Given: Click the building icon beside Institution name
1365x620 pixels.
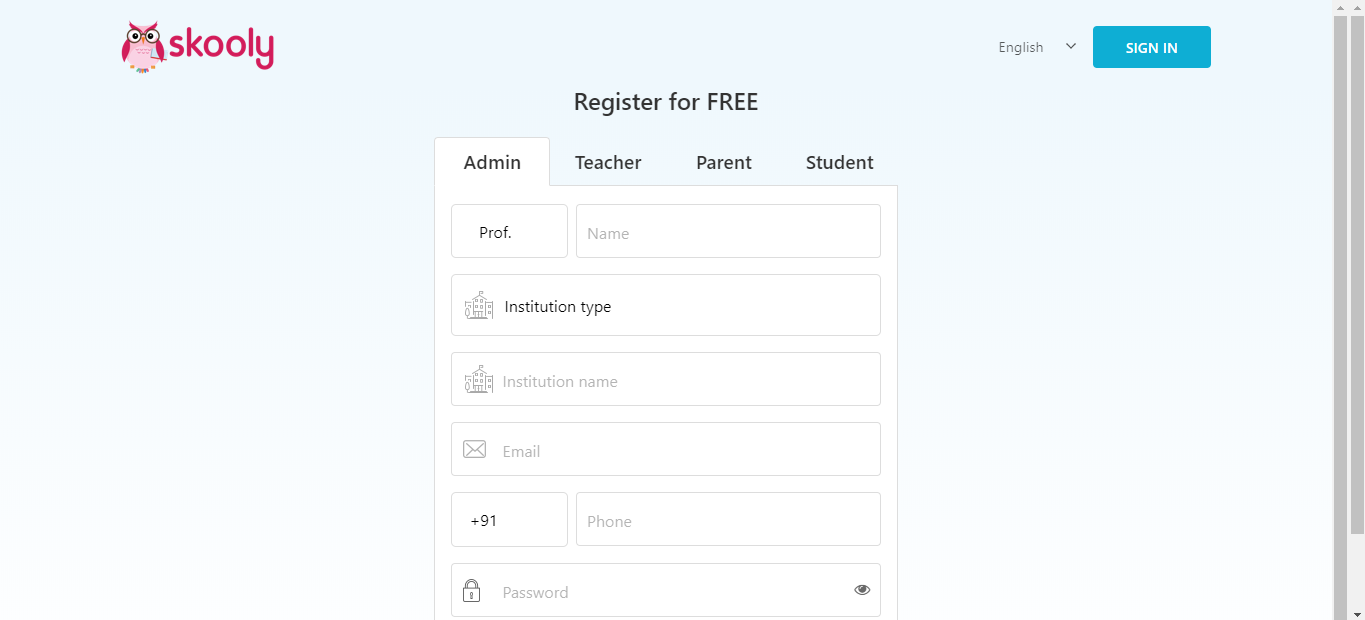Looking at the screenshot, I should [479, 379].
